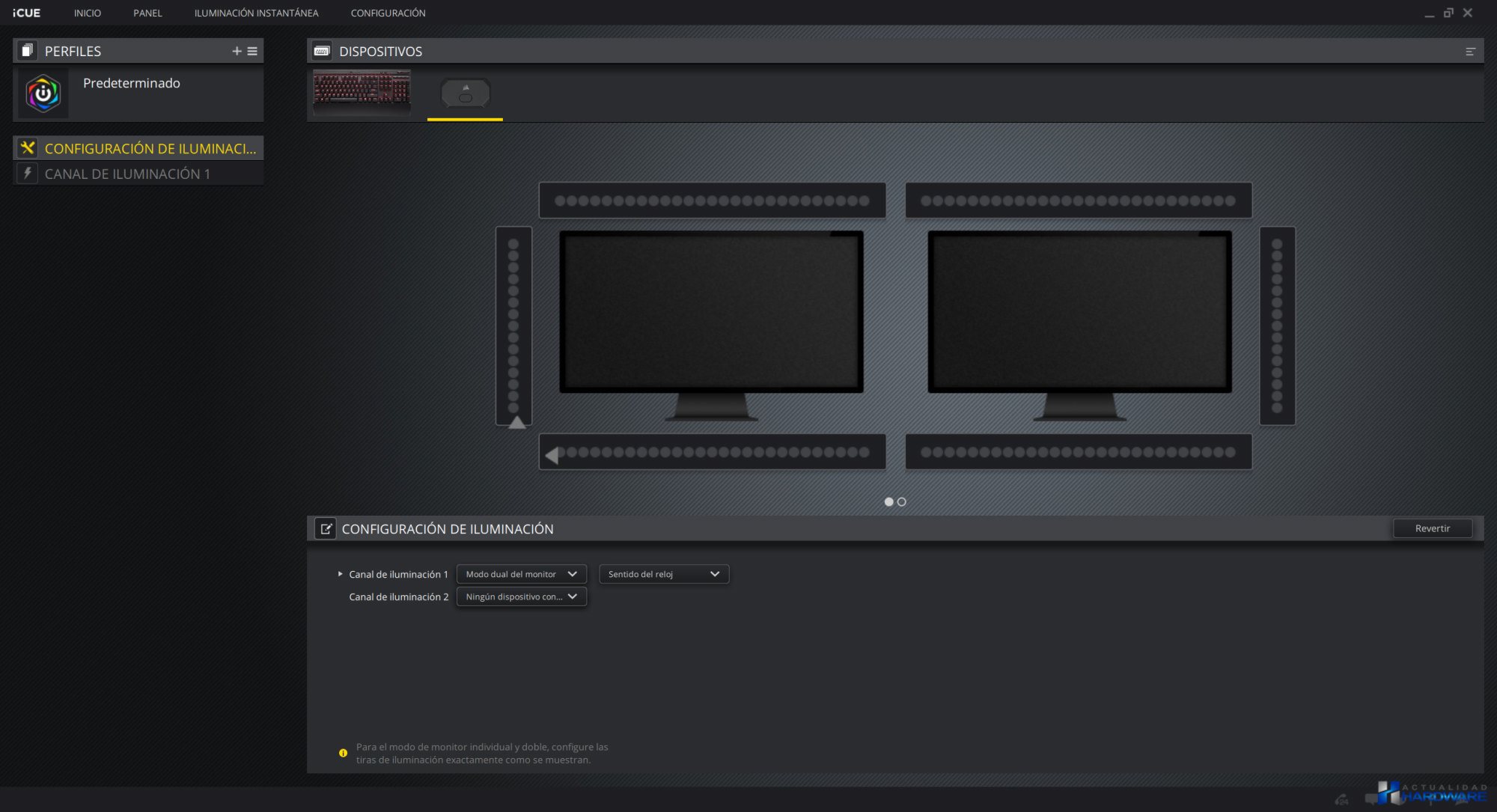Select the lighting node device icon

point(465,94)
